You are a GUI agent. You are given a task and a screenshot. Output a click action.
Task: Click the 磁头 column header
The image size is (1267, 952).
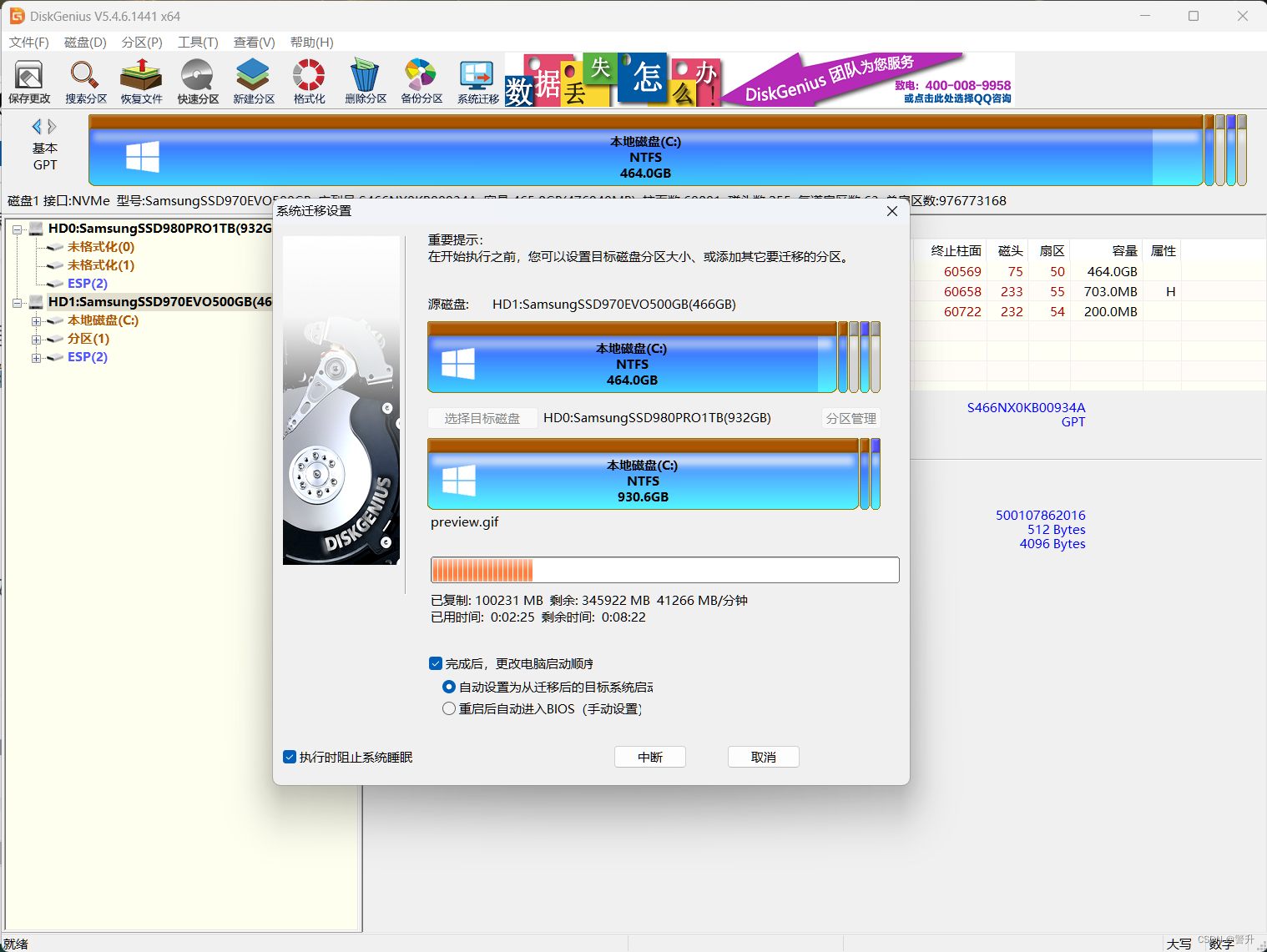pos(1010,250)
